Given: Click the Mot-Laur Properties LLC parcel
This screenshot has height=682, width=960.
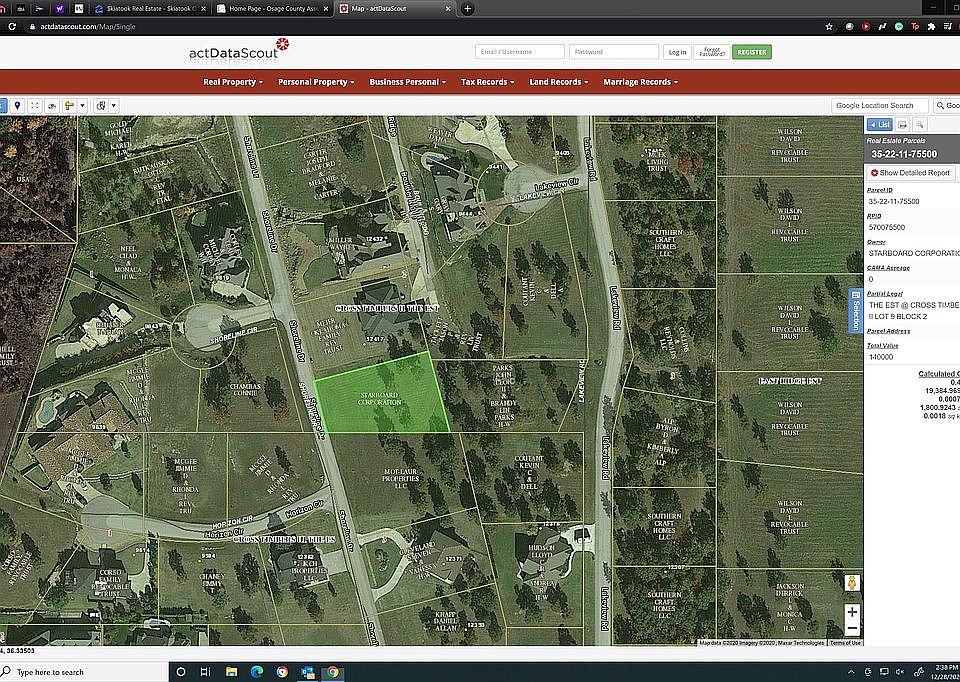Looking at the screenshot, I should point(400,479).
